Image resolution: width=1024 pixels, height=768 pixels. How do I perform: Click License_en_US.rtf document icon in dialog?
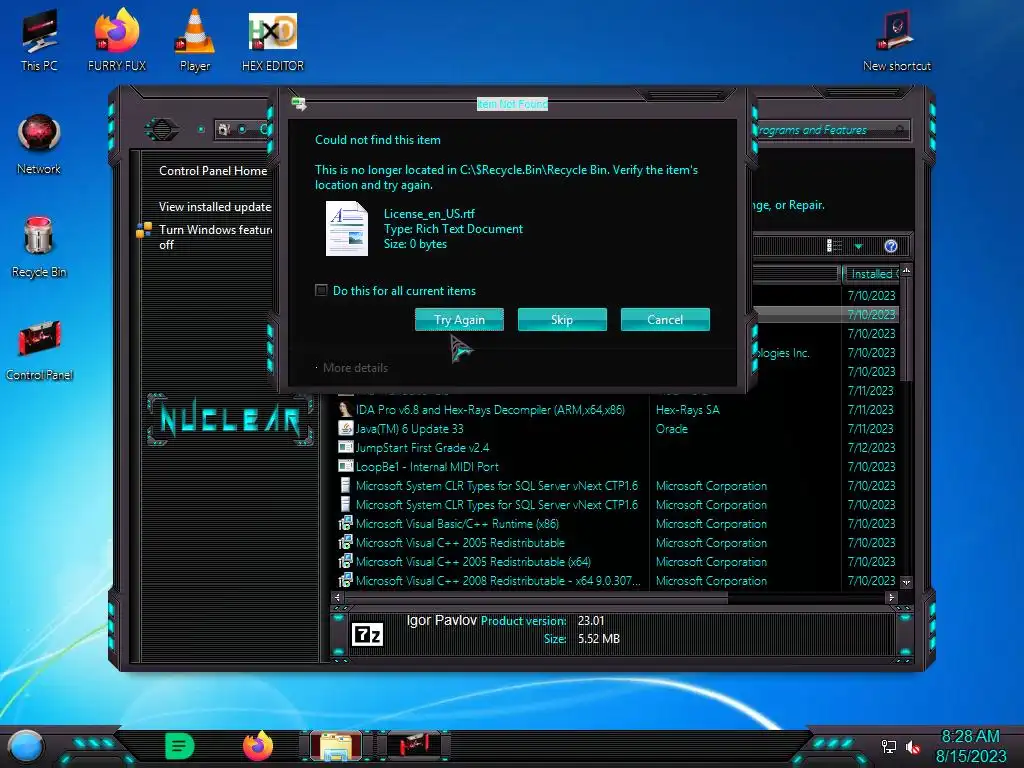(347, 228)
